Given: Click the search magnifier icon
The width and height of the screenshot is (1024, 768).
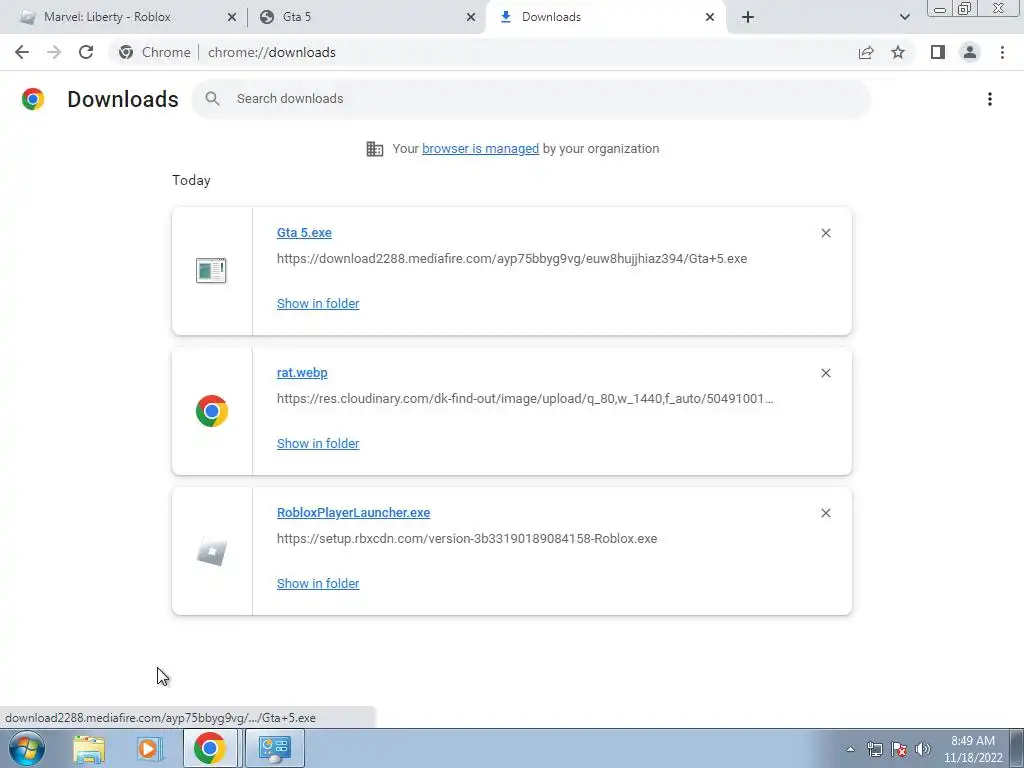Looking at the screenshot, I should tap(212, 99).
